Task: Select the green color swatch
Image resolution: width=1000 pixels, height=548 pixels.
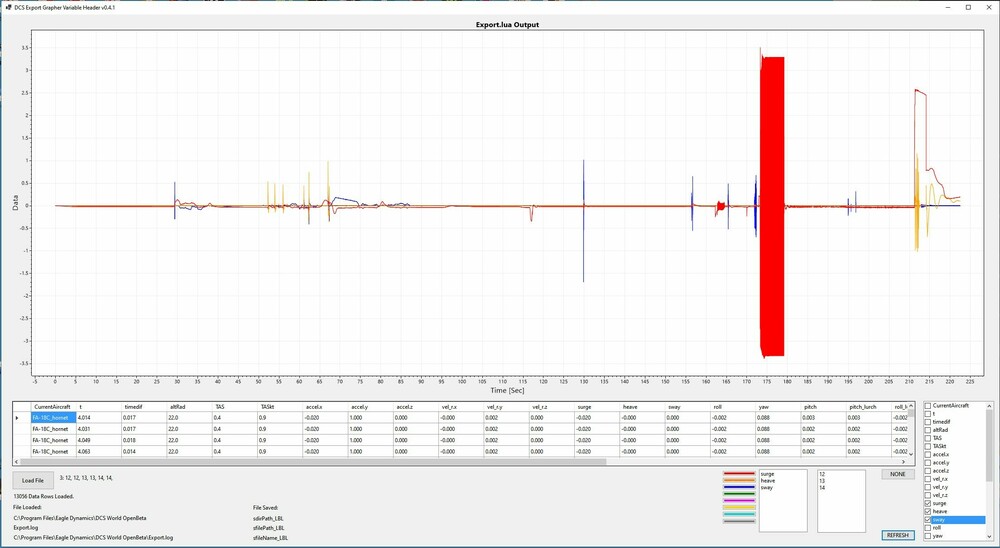Action: 739,494
